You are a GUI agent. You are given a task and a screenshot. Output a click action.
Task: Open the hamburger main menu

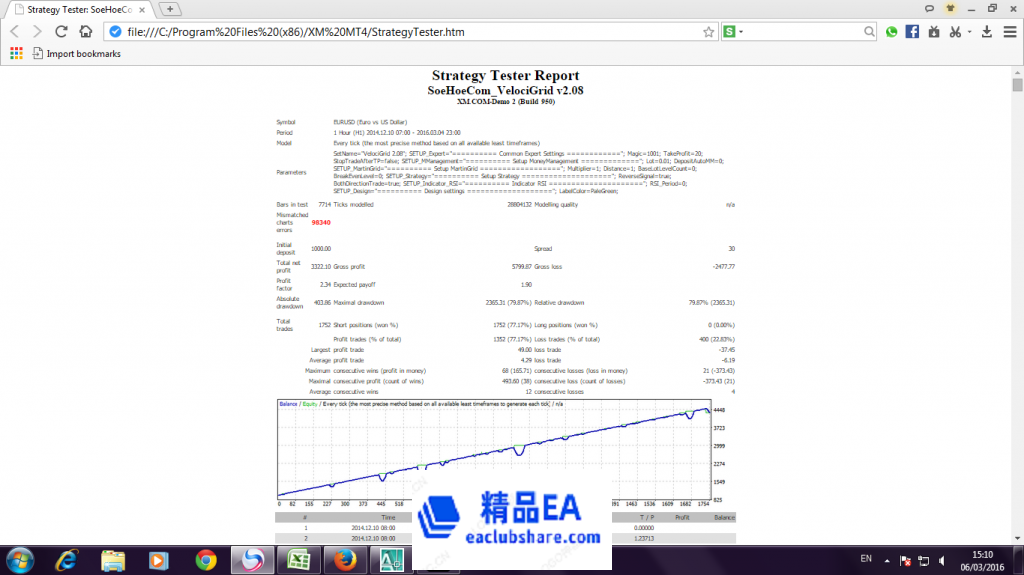click(x=1008, y=32)
